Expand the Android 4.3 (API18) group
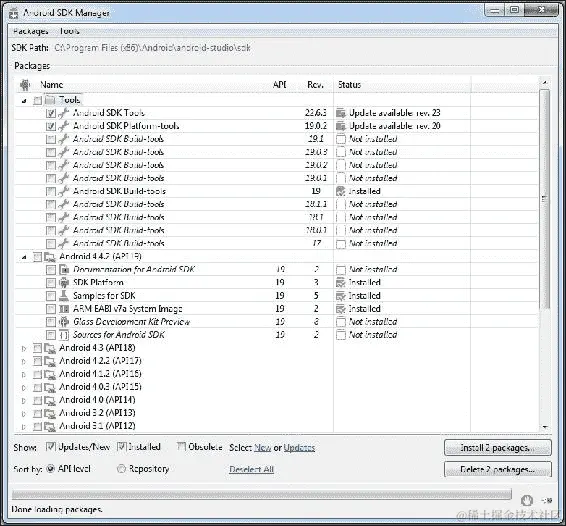This screenshot has width=566, height=526. click(x=24, y=348)
